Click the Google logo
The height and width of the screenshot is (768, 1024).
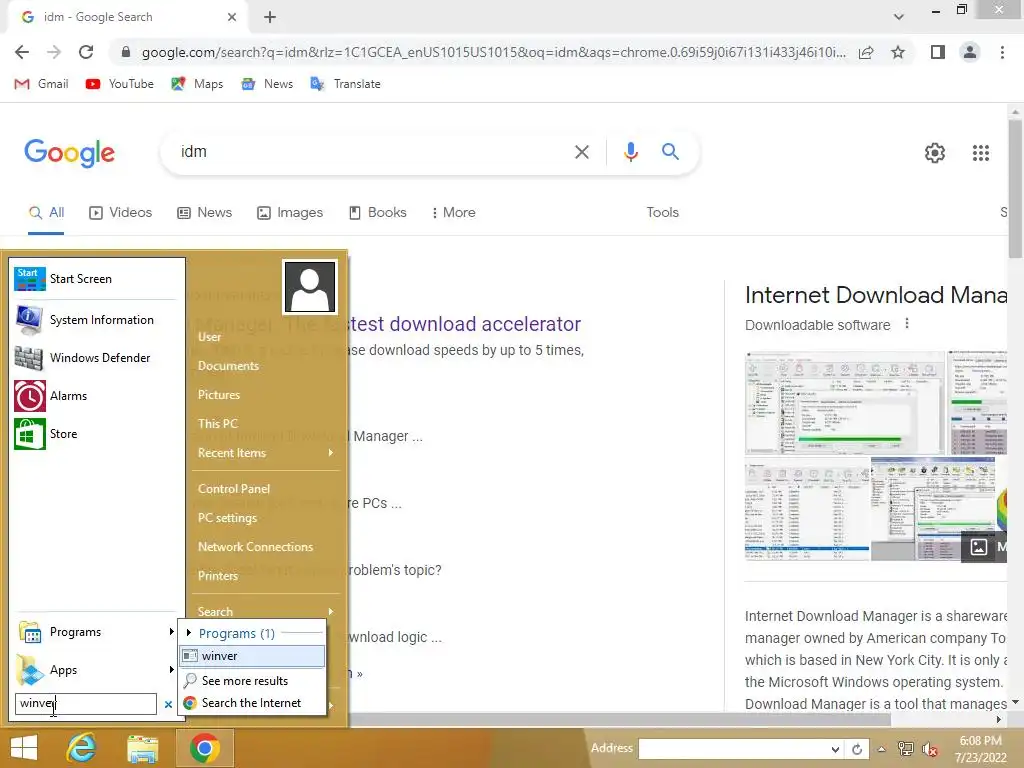69,153
